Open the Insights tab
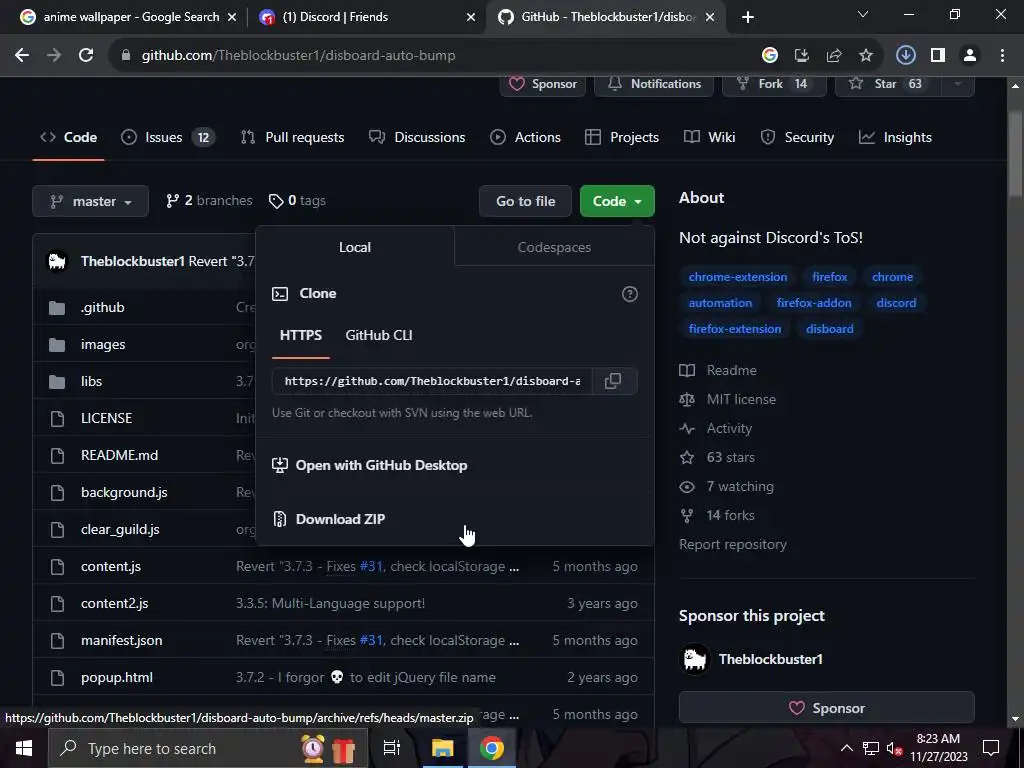 (x=895, y=137)
